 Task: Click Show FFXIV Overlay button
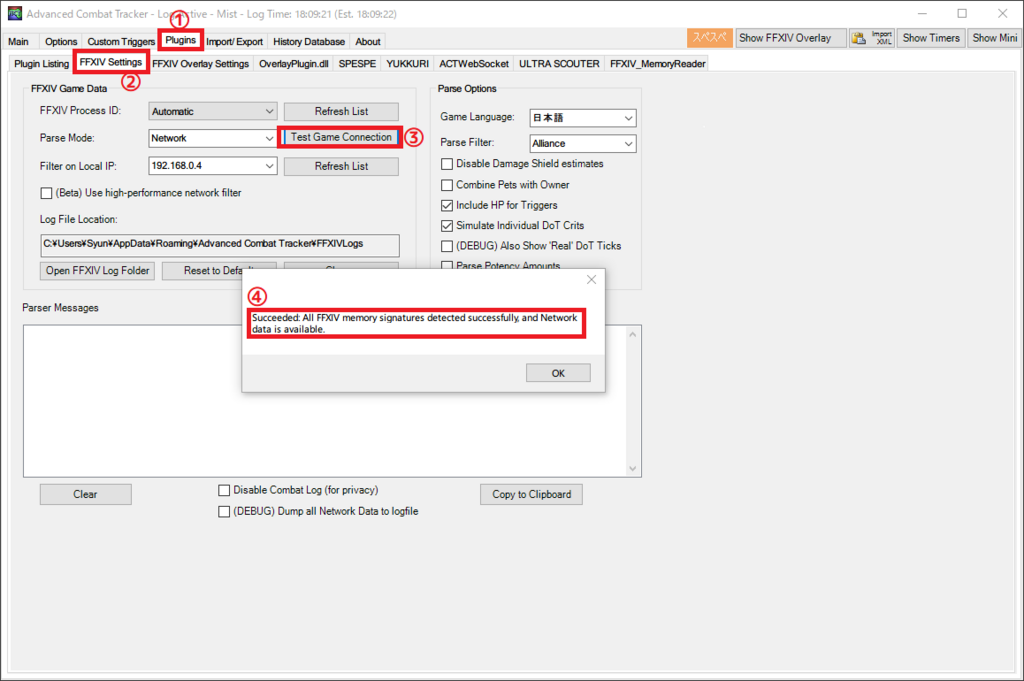(791, 38)
